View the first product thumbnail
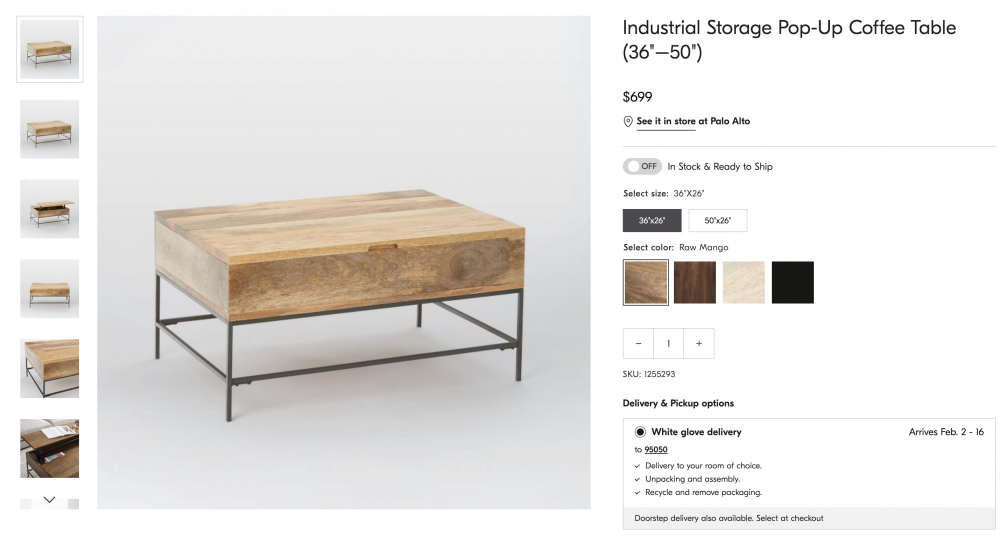 click(50, 49)
